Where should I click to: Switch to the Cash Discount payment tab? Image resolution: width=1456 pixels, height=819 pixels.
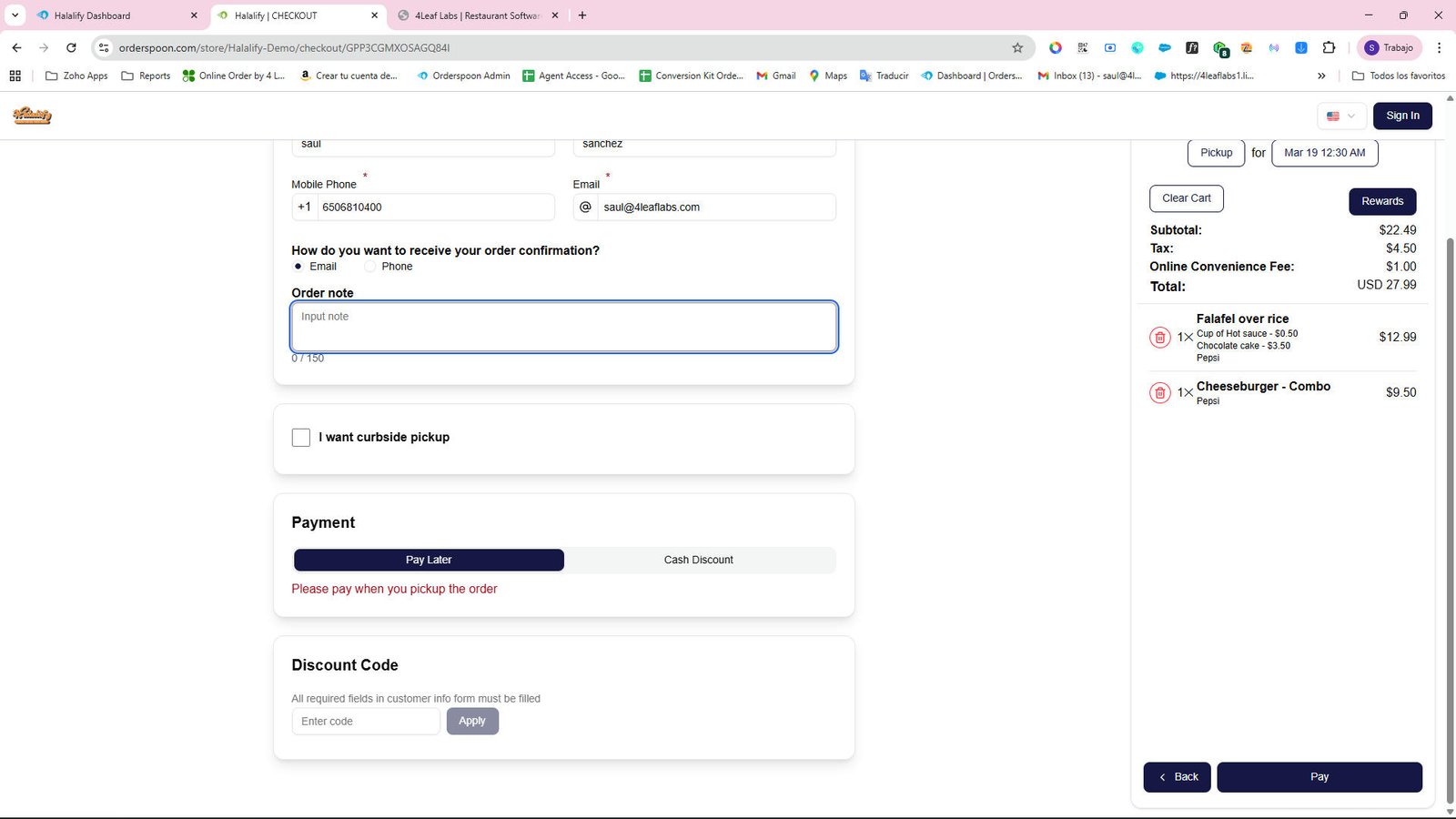[699, 560]
